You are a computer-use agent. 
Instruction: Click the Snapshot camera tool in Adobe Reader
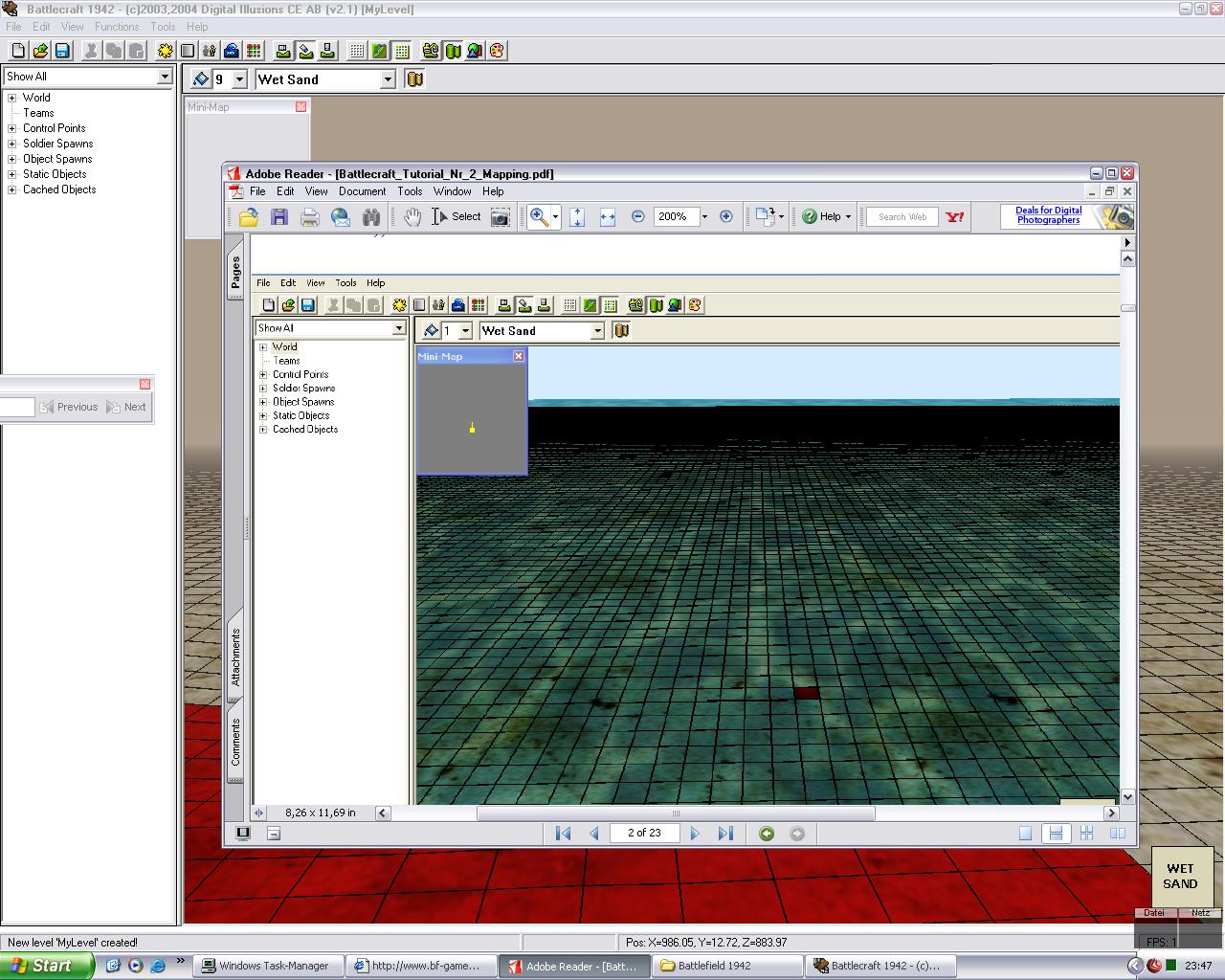coord(500,217)
